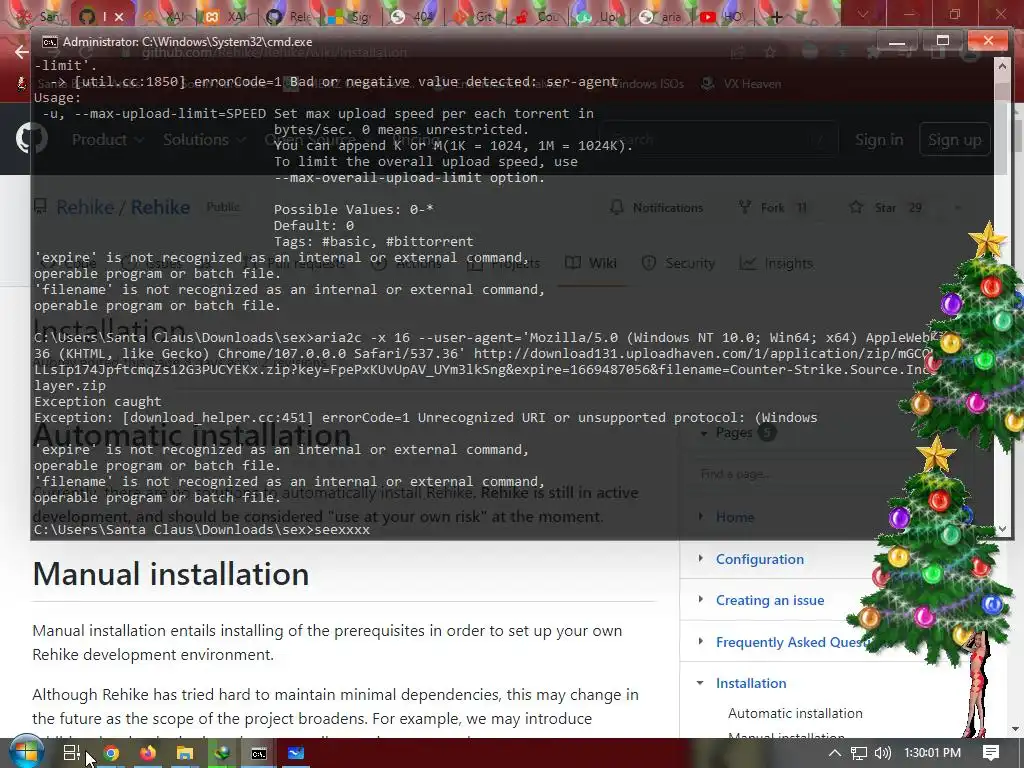Open the Windows Start orb

(26, 753)
